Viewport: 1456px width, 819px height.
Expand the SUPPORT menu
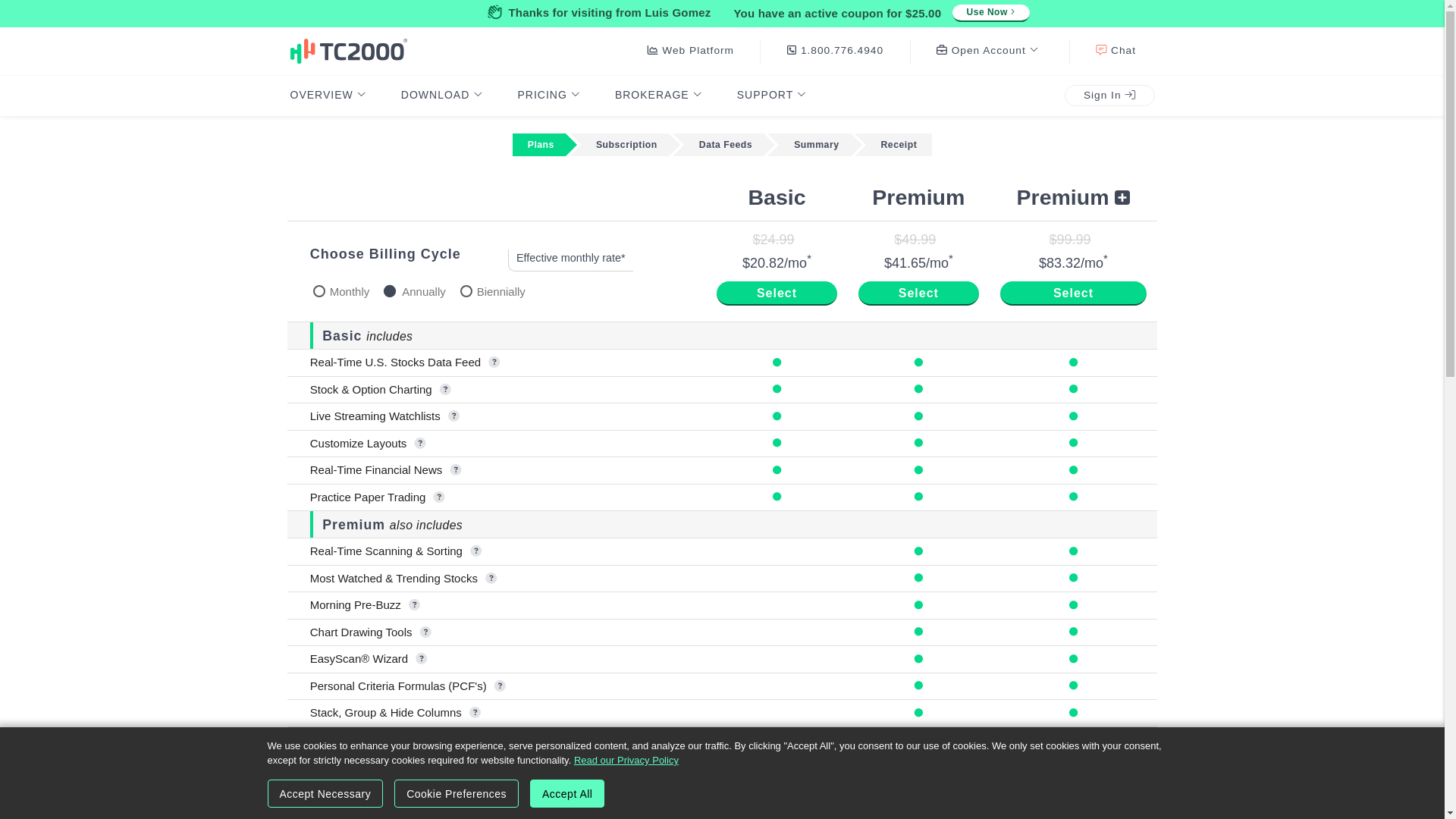click(x=771, y=95)
